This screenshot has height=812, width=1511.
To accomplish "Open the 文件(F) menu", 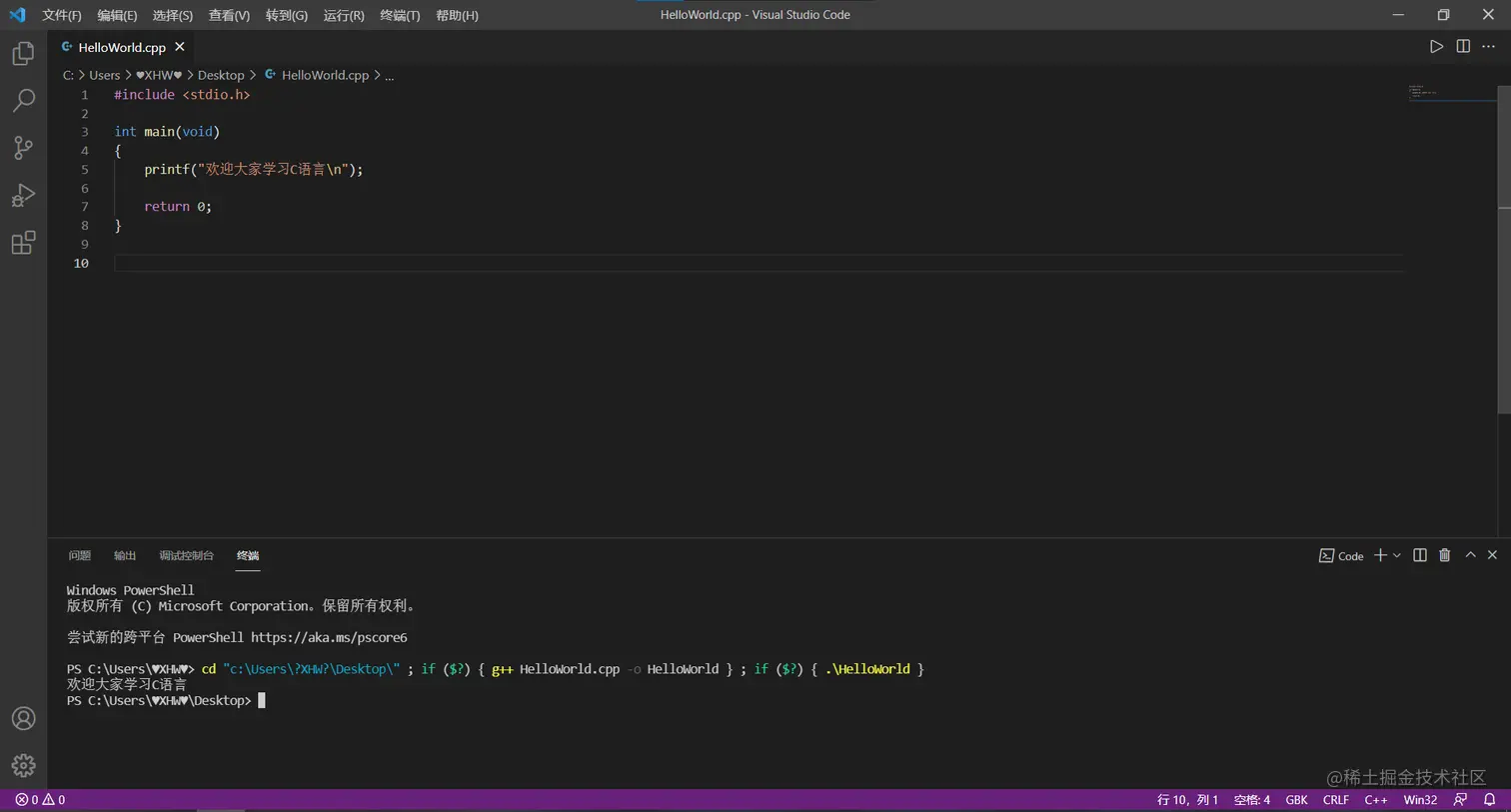I will [x=62, y=15].
